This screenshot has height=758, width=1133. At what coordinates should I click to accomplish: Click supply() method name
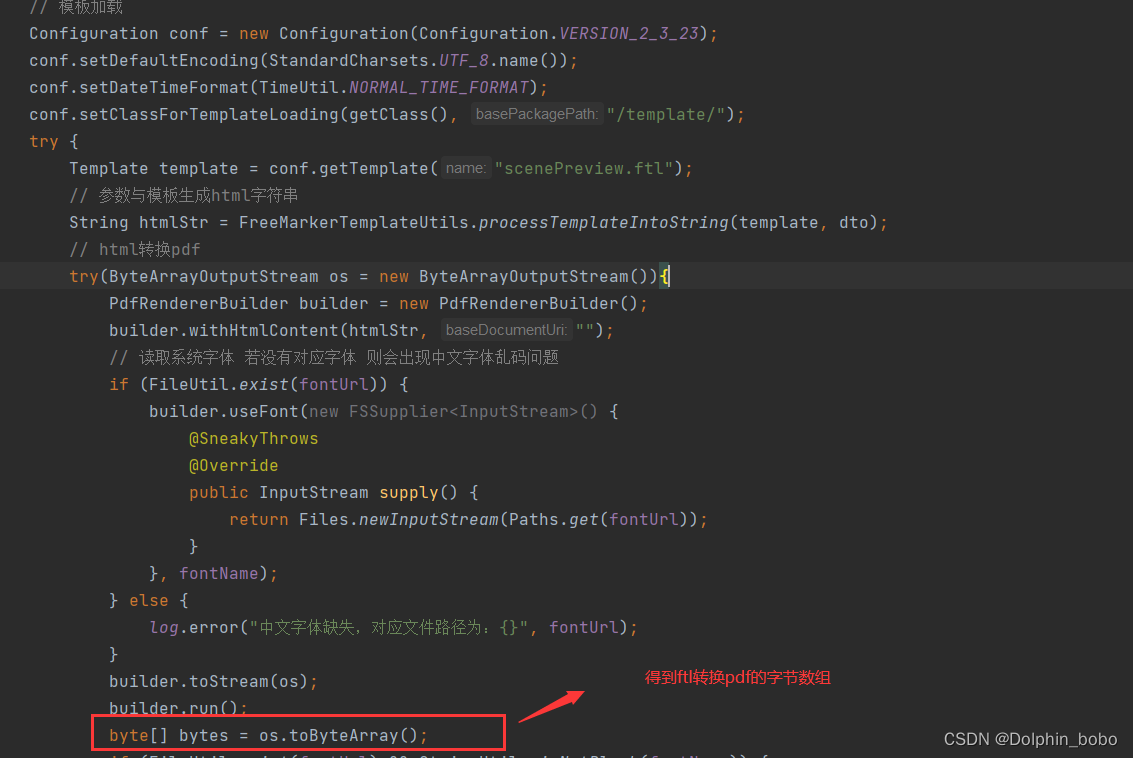[408, 493]
